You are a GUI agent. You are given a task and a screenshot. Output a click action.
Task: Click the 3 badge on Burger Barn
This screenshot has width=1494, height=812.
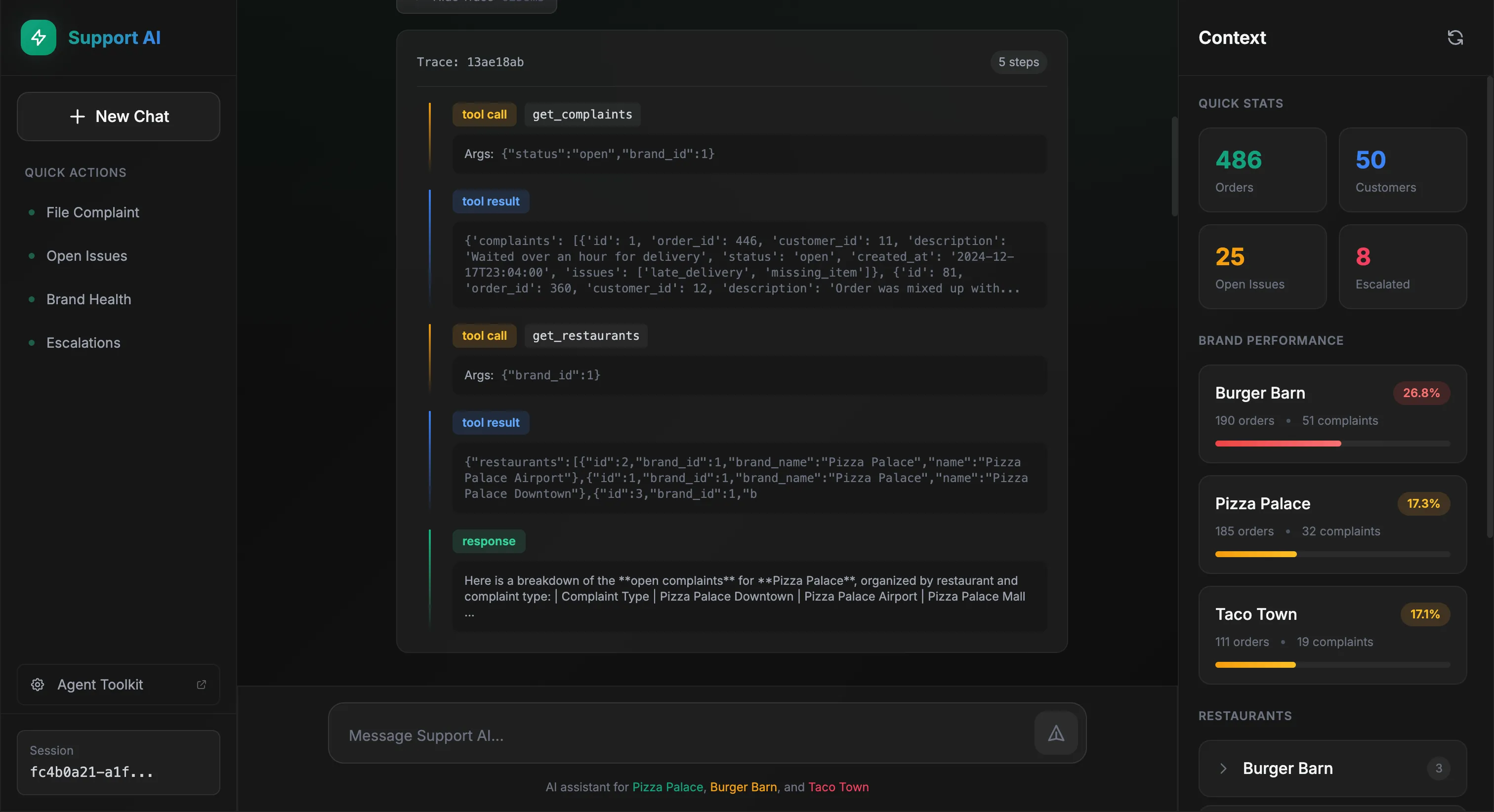point(1438,768)
